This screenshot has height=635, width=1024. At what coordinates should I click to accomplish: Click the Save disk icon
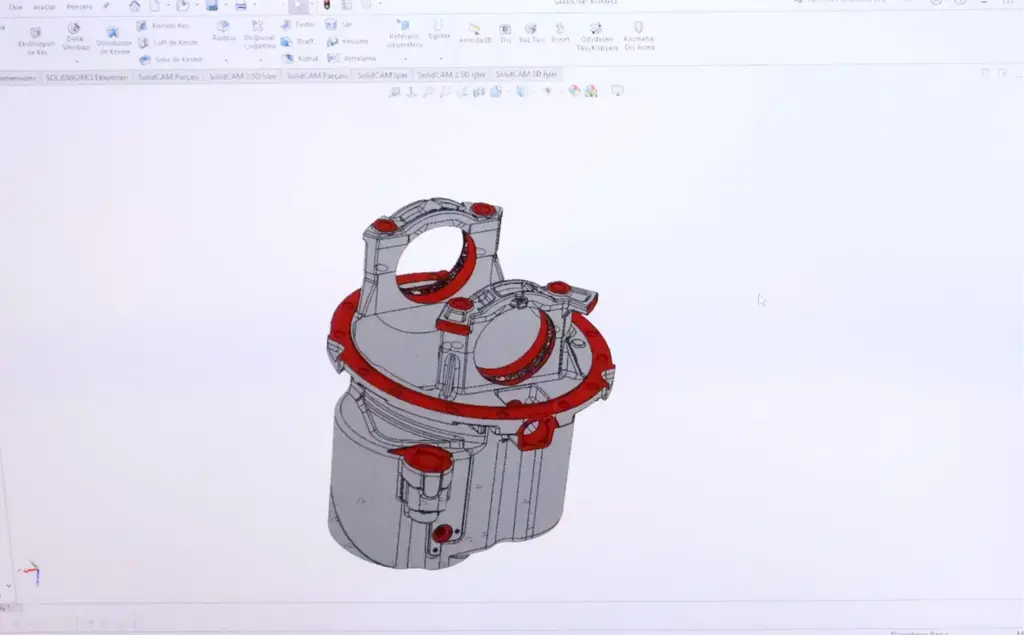212,6
